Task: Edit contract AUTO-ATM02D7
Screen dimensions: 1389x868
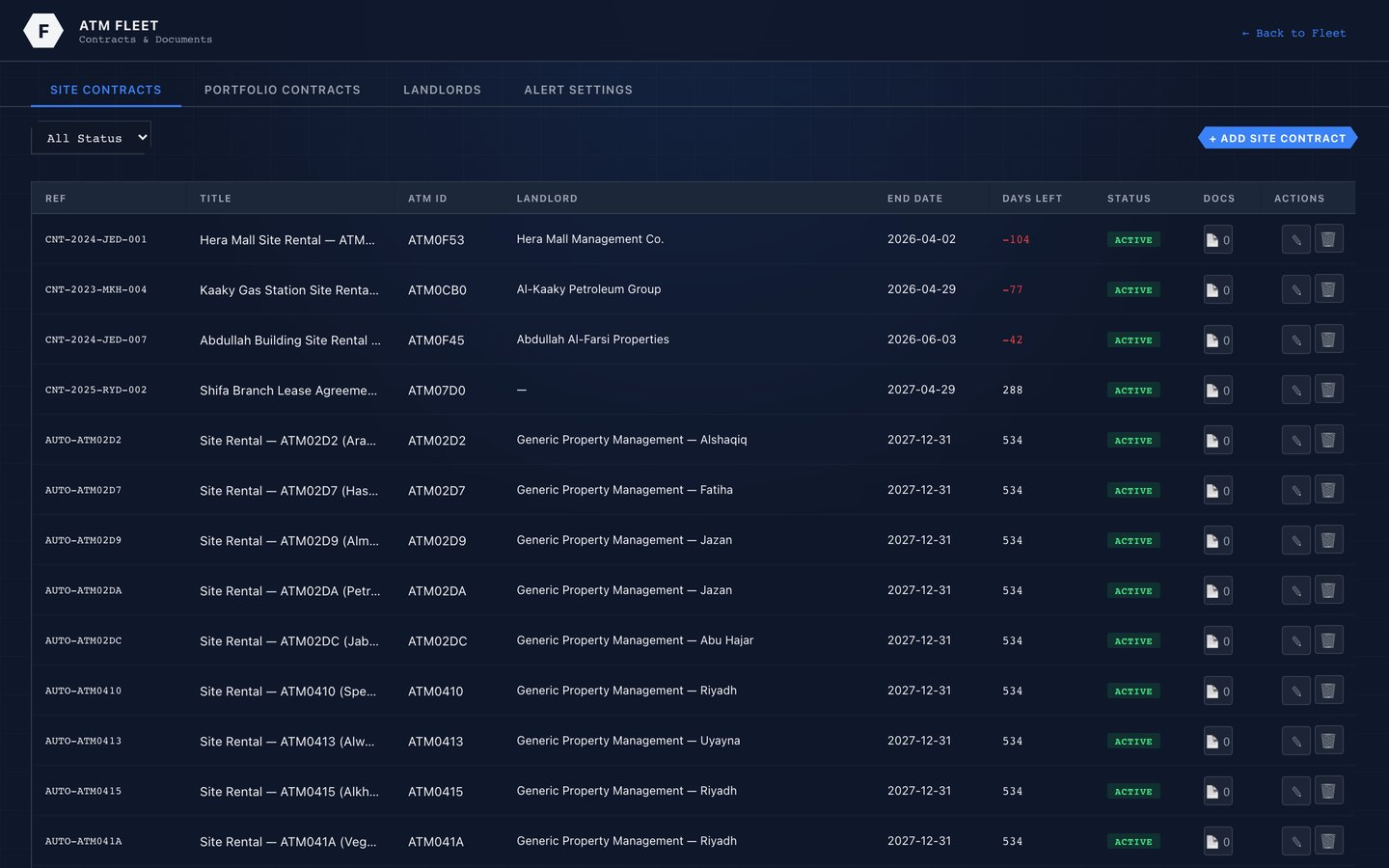Action: (x=1296, y=490)
